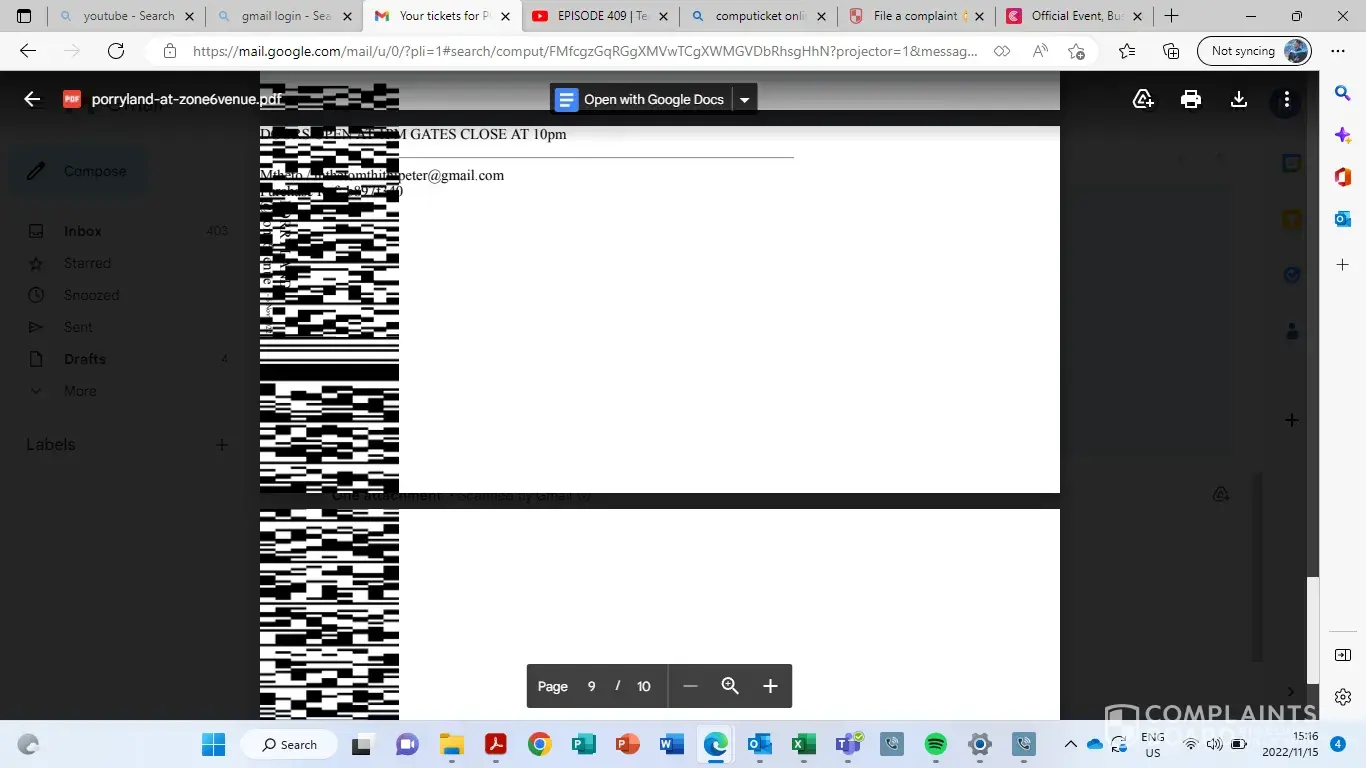Open the tab actions menu icon
Image resolution: width=1366 pixels, height=768 pixels.
(24, 16)
